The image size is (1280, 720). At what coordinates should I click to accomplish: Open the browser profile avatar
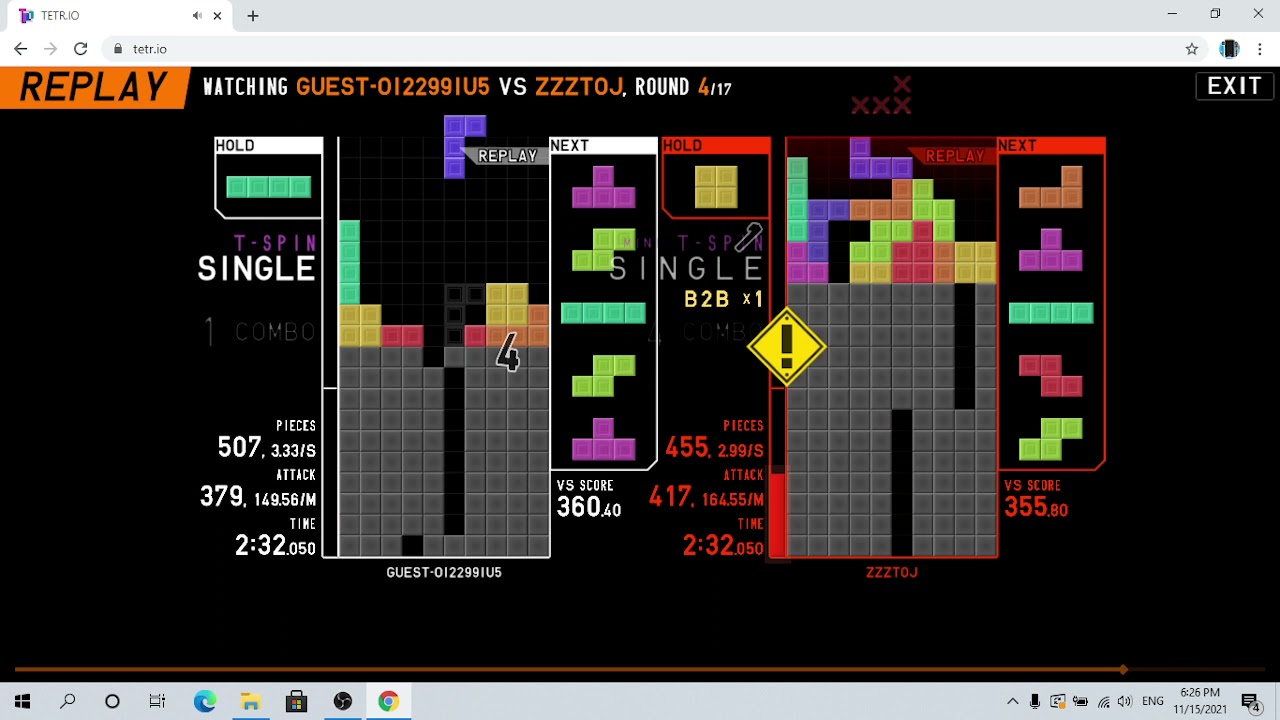tap(1229, 48)
